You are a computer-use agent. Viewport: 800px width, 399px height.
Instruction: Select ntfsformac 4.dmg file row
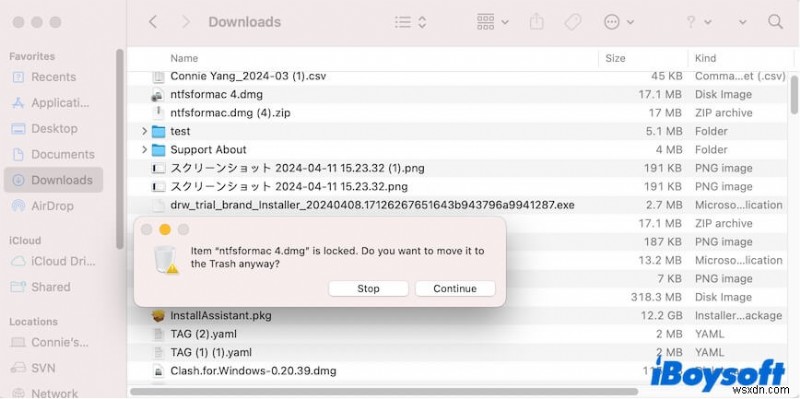456,94
